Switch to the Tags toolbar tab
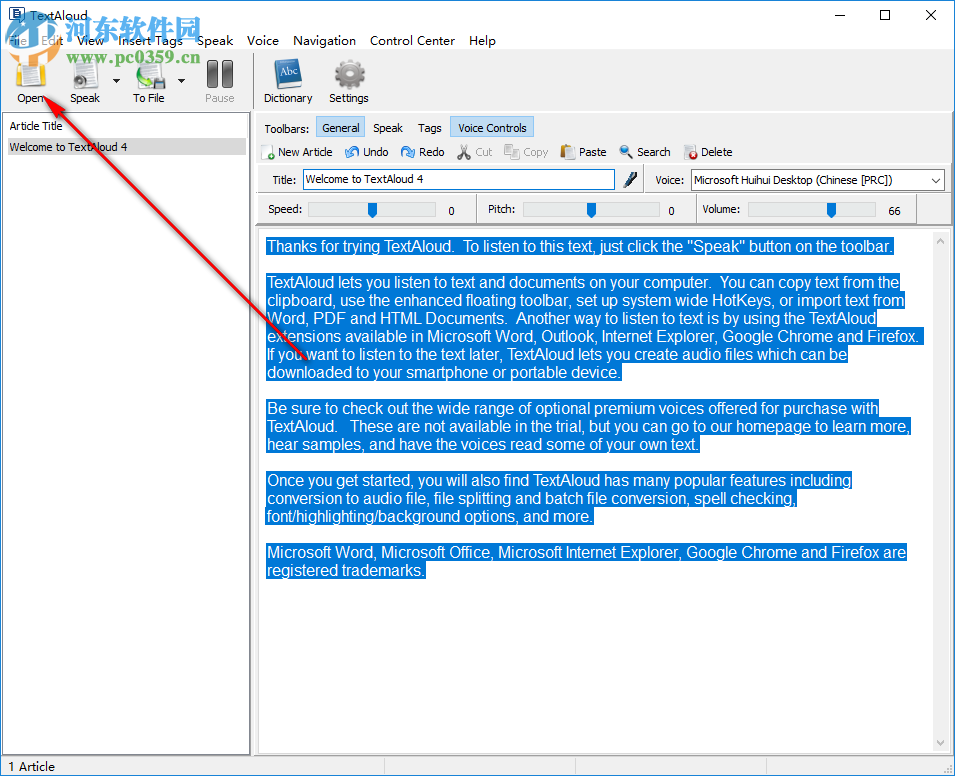Image resolution: width=955 pixels, height=776 pixels. (x=429, y=127)
